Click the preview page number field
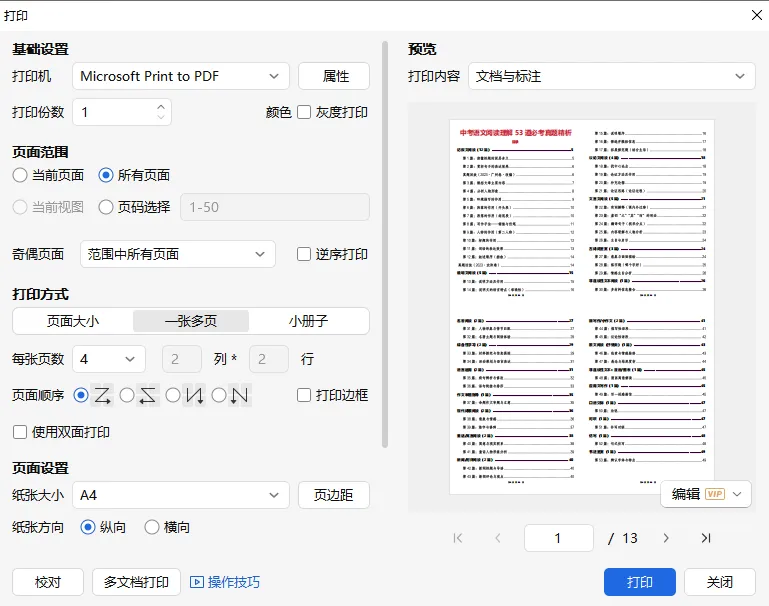Viewport: 769px width, 606px height. tap(559, 538)
